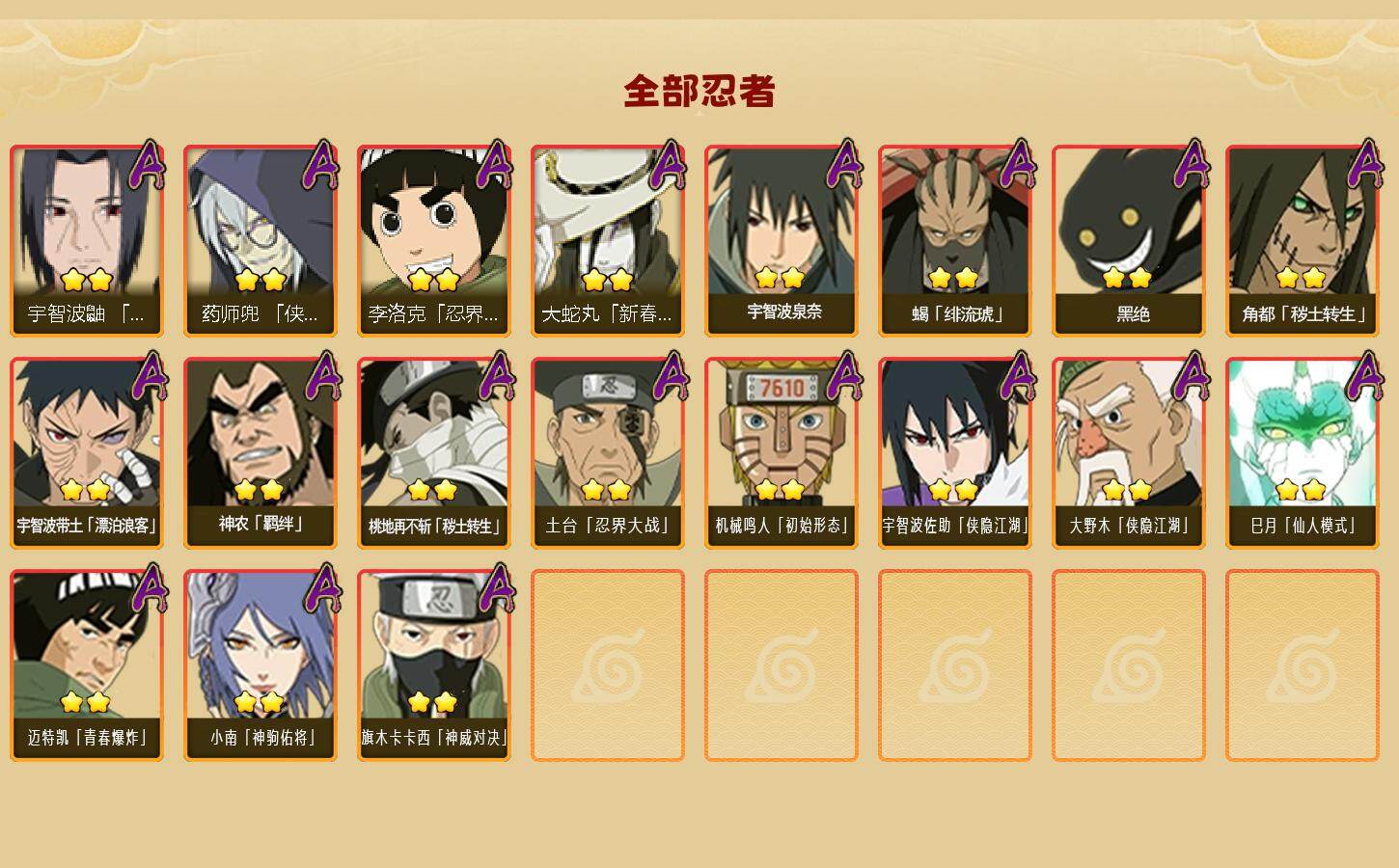Select the 角都「秽土转生」 card
The width and height of the screenshot is (1399, 868).
(x=1302, y=241)
